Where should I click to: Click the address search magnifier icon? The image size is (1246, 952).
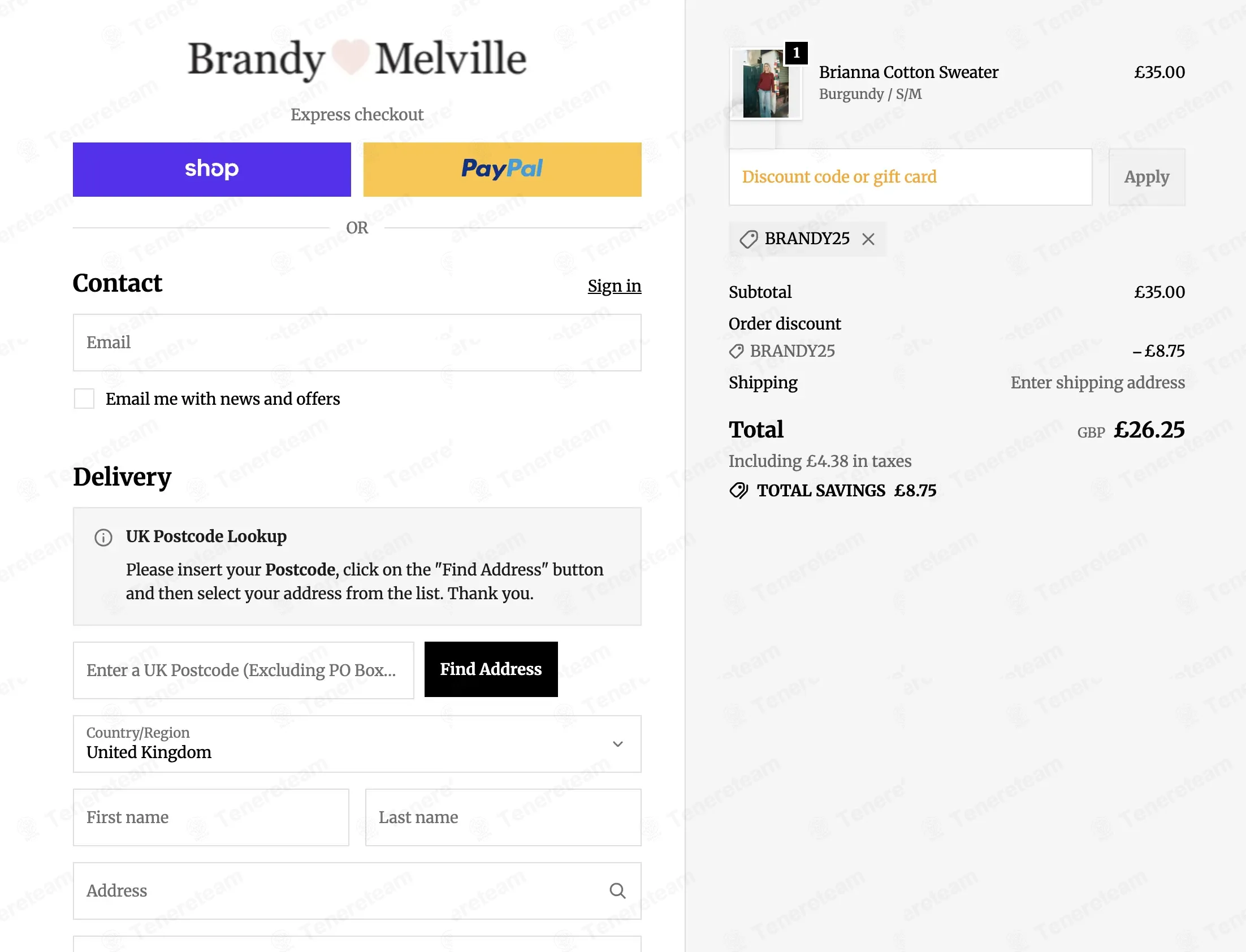[617, 891]
